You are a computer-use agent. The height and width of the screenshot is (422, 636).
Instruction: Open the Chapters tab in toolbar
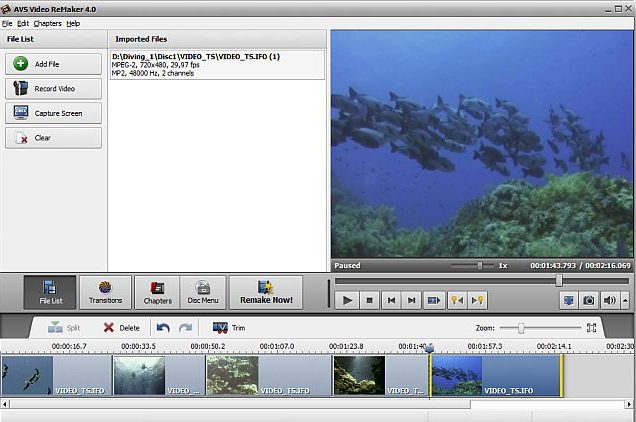(x=157, y=292)
